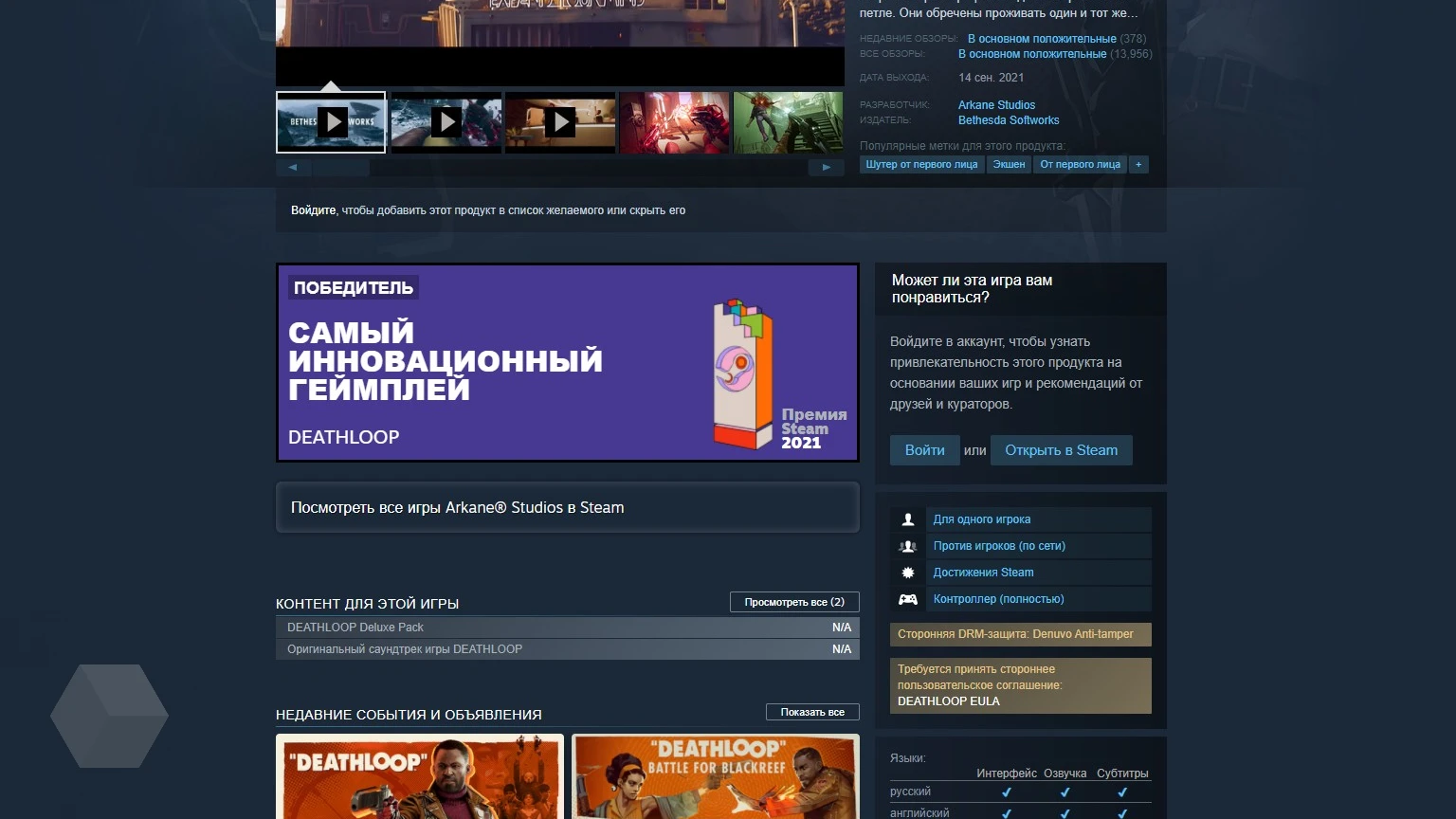Click the Russian subtitles checkmark

[x=1122, y=792]
